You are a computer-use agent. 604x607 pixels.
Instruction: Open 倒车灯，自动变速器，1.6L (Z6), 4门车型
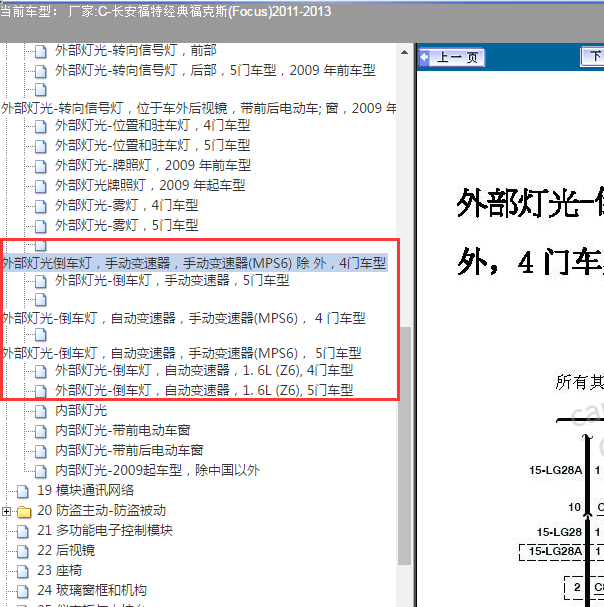(204, 370)
